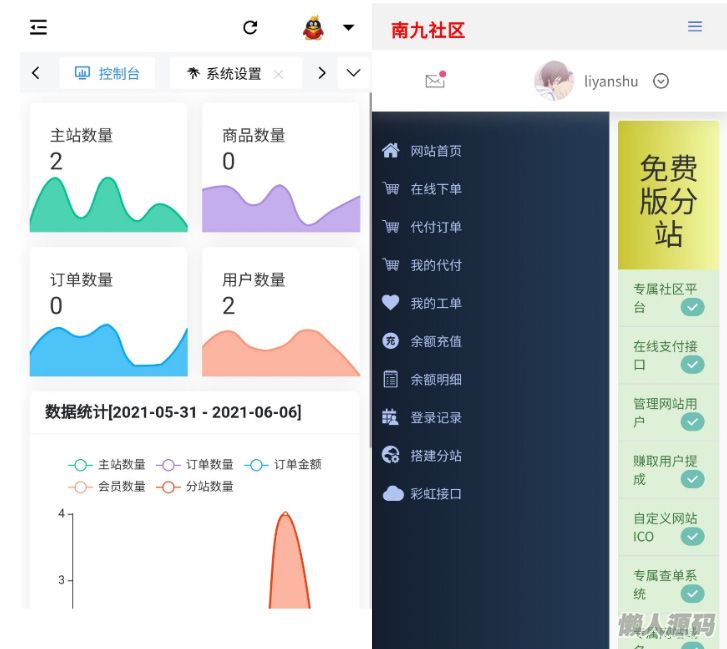Expand the circled chevron next to liyanshu
This screenshot has width=727, height=649.
[661, 81]
